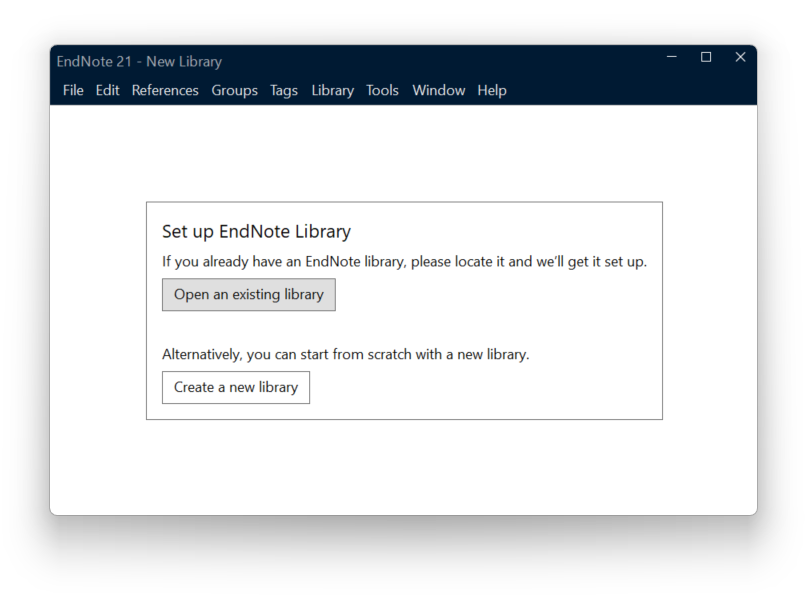
Task: Open the Edit menu
Action: point(107,90)
